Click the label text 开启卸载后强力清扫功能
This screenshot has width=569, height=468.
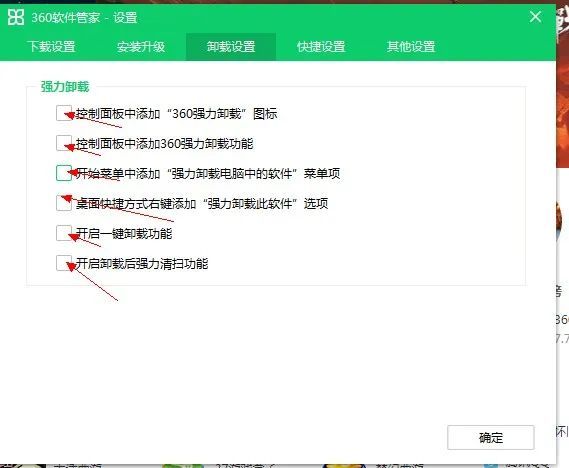142,263
